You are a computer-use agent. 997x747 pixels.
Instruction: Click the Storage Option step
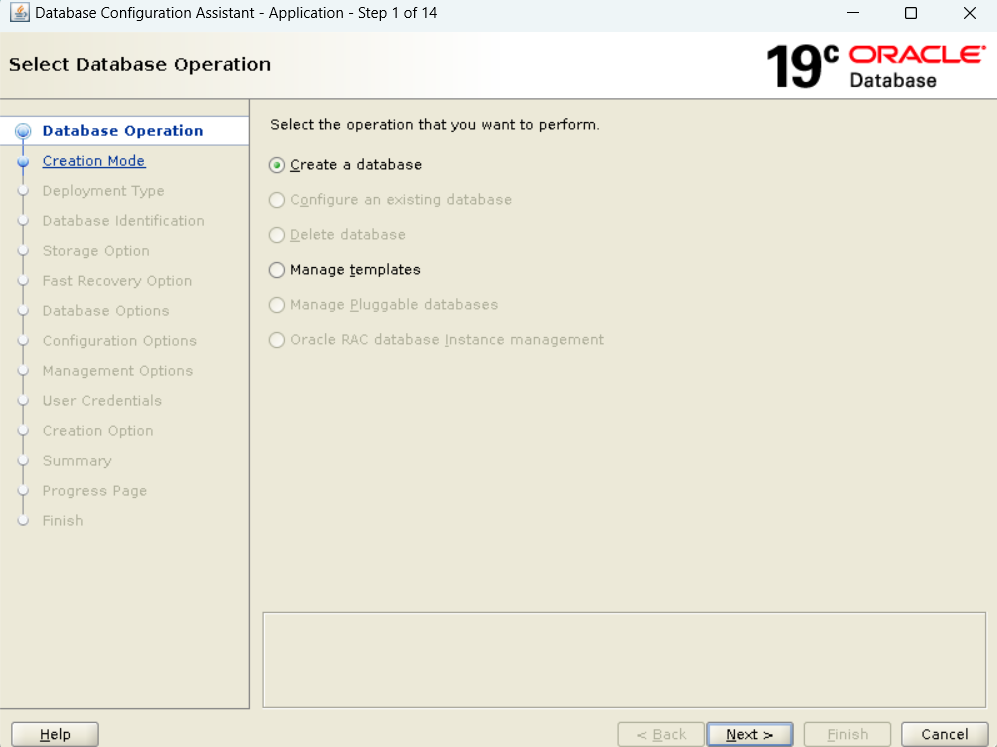click(96, 250)
